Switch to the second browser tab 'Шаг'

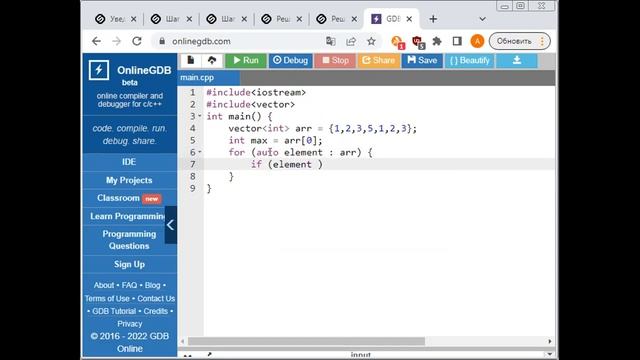[171, 19]
